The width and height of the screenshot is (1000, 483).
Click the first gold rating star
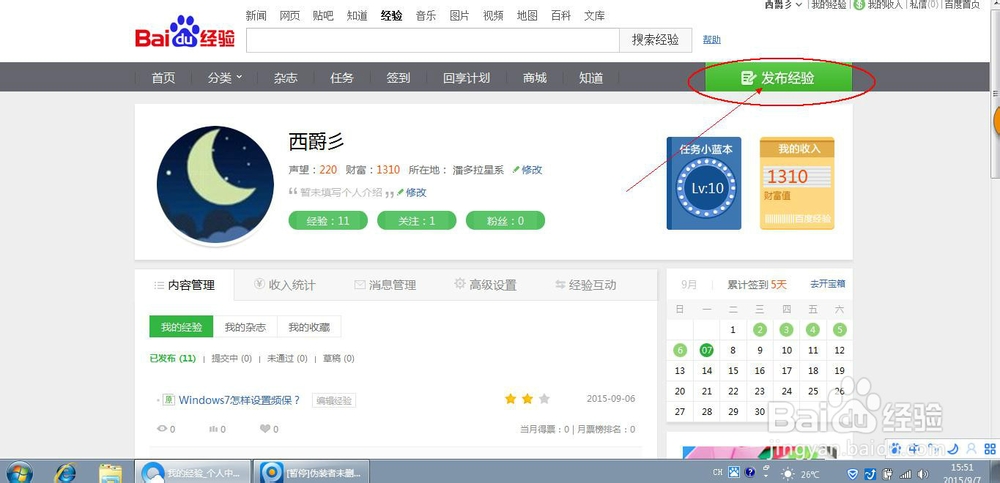(510, 399)
